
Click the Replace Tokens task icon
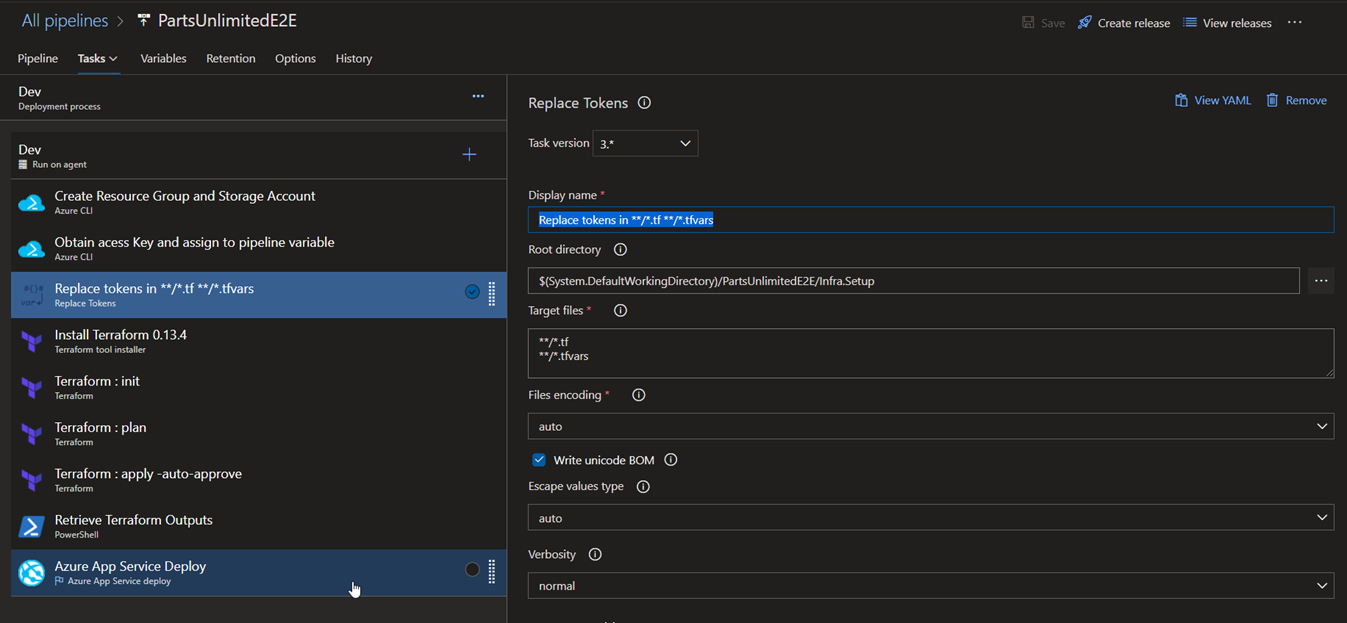click(31, 295)
